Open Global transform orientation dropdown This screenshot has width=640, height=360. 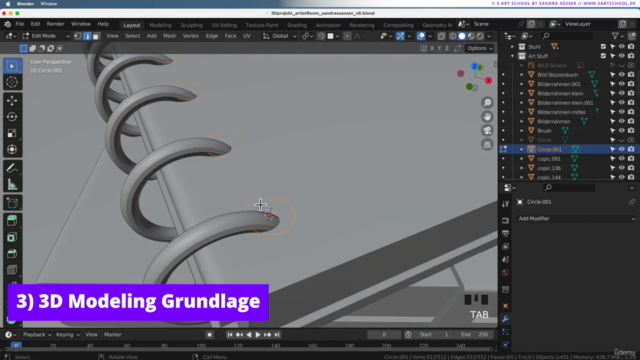280,36
